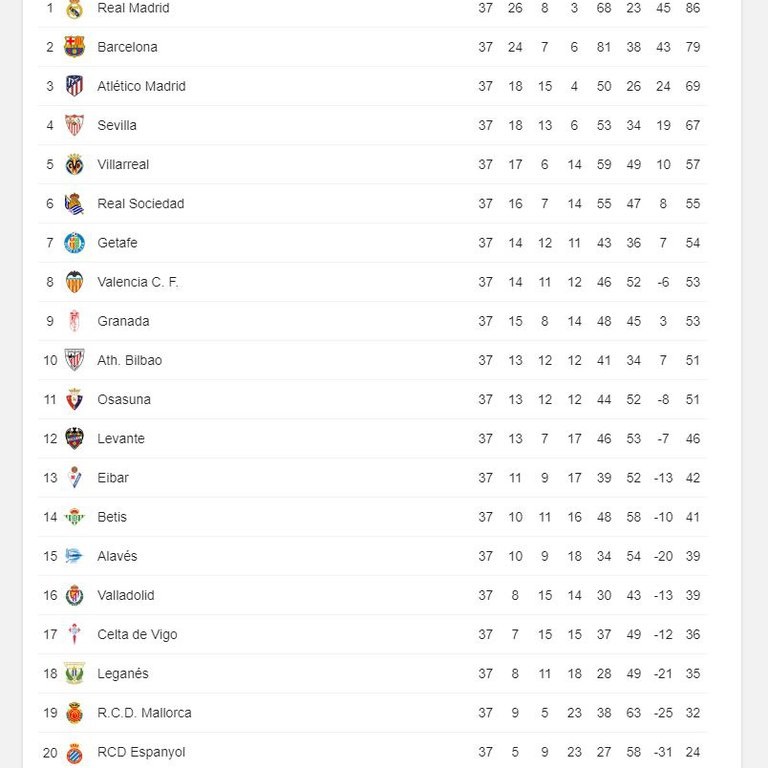Image resolution: width=768 pixels, height=768 pixels.
Task: Select the Sevilla team crest
Action: click(x=74, y=125)
